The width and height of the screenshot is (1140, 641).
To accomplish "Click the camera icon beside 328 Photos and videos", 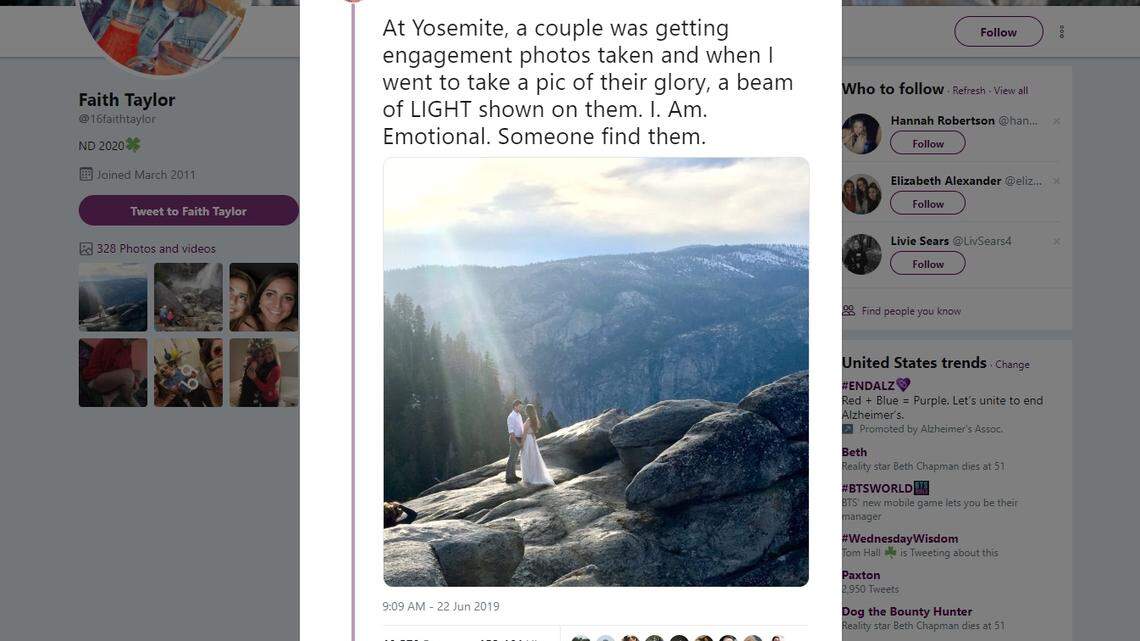I will [86, 247].
